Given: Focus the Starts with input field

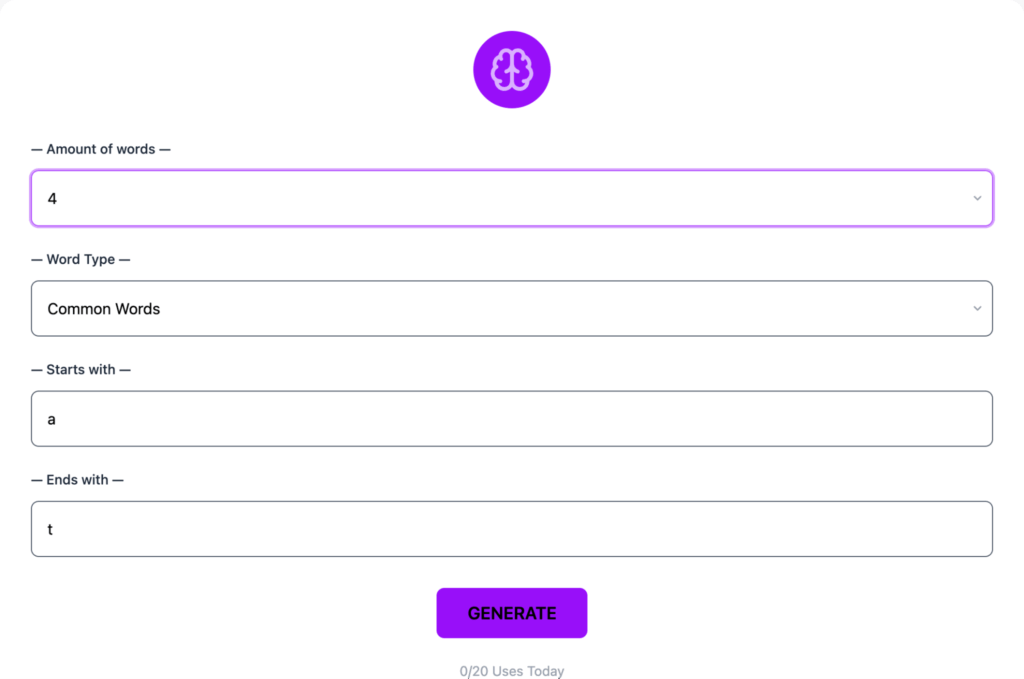Looking at the screenshot, I should tap(511, 419).
